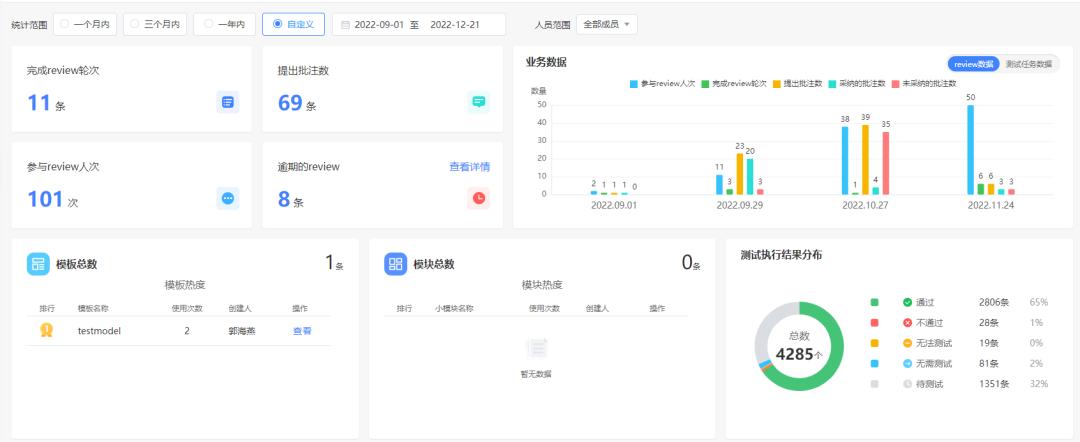Click end date 2022-12-21 field
The height and width of the screenshot is (442, 1080).
(x=455, y=24)
